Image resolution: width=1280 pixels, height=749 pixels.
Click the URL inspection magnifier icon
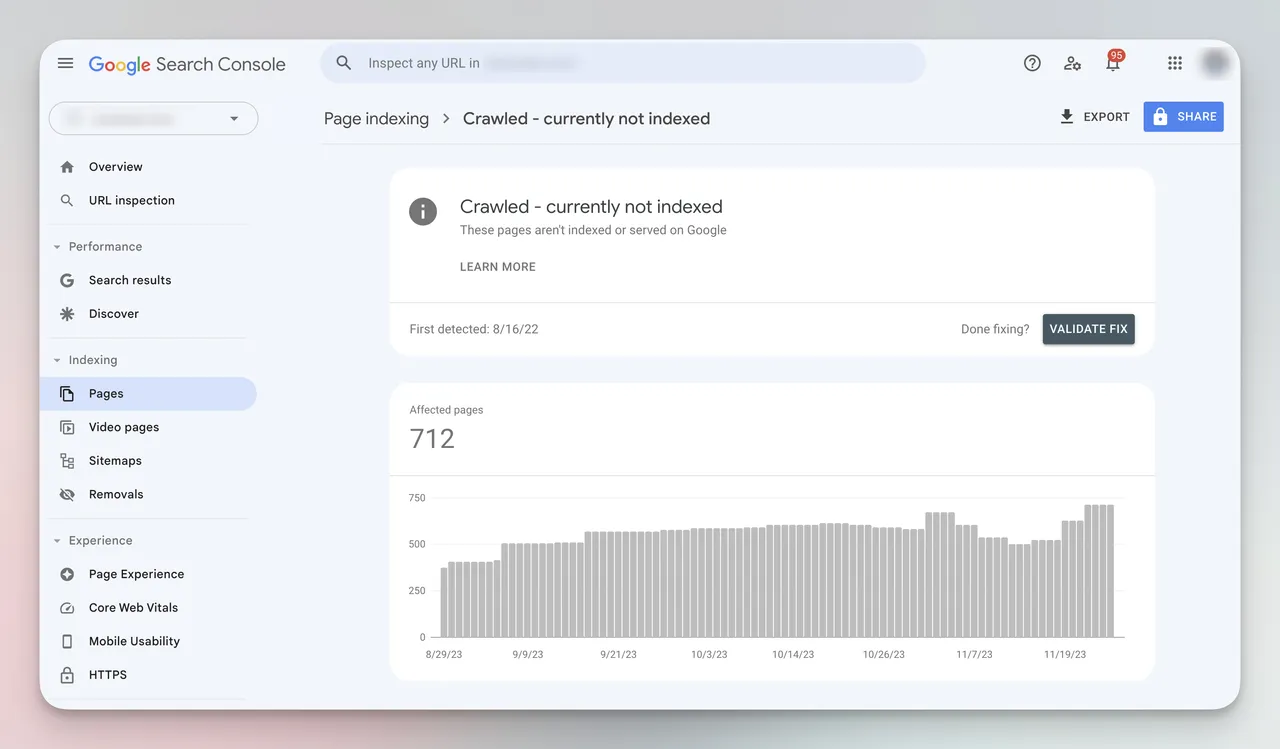point(67,200)
